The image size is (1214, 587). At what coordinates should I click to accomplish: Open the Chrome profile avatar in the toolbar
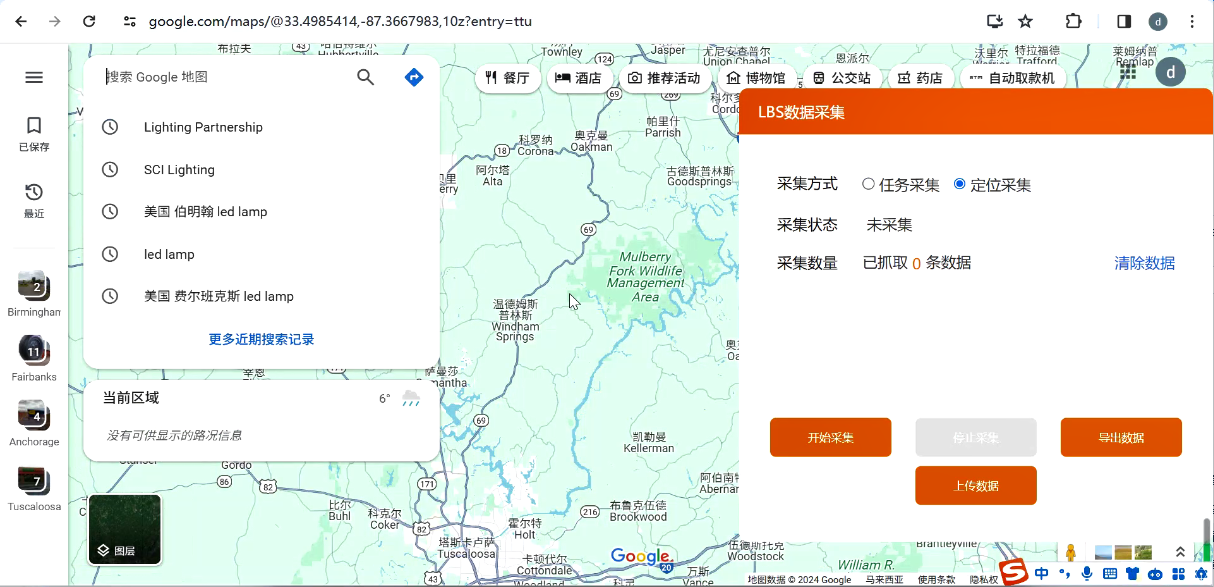1158,21
